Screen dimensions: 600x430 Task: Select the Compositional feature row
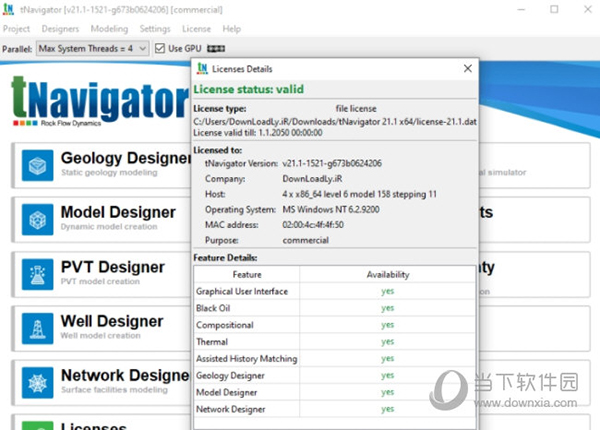(335, 325)
